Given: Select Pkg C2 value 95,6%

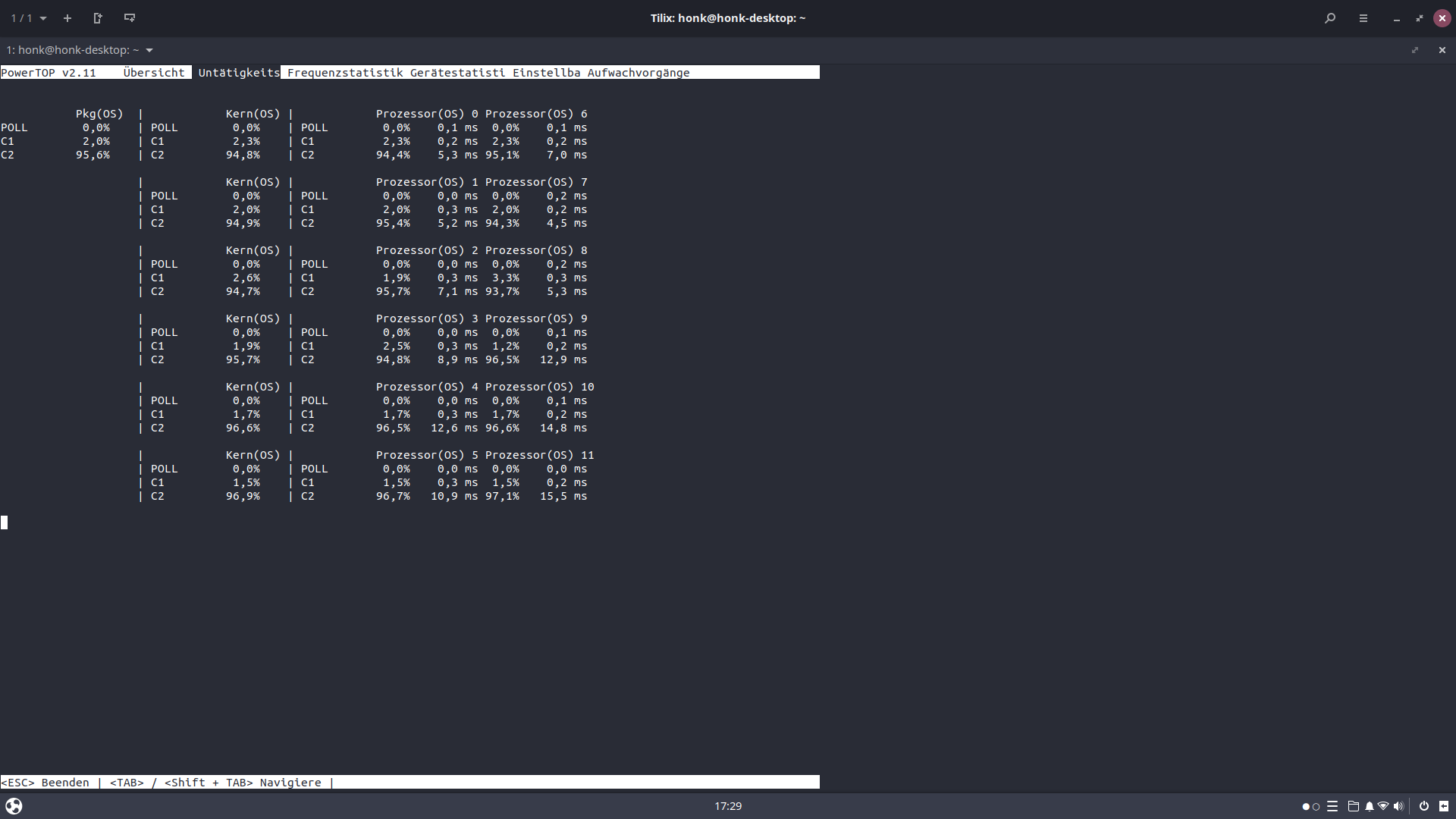Looking at the screenshot, I should [x=93, y=155].
